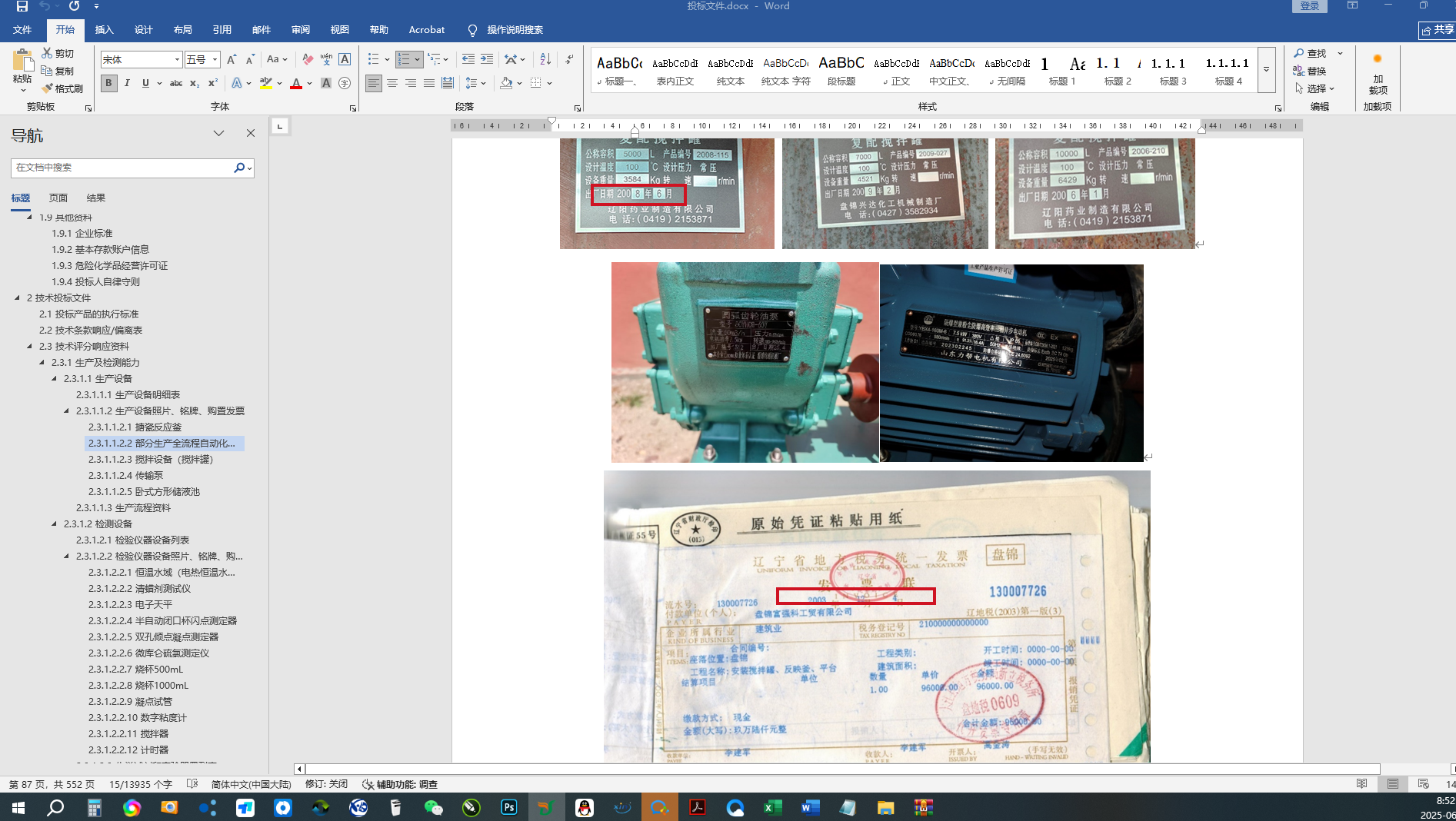The image size is (1456, 821).
Task: Toggle track changes status (修订: 关闭)
Action: tap(326, 784)
